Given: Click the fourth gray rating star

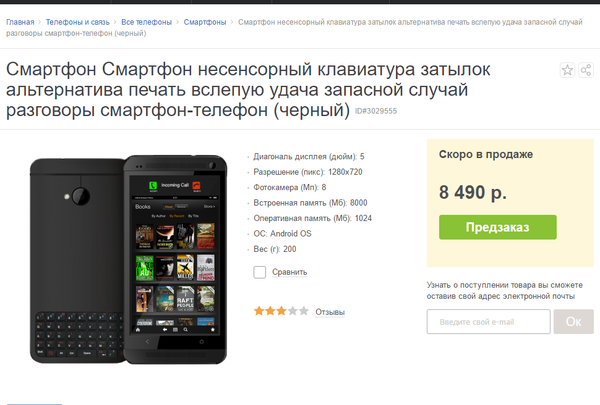Looking at the screenshot, I should (x=293, y=311).
